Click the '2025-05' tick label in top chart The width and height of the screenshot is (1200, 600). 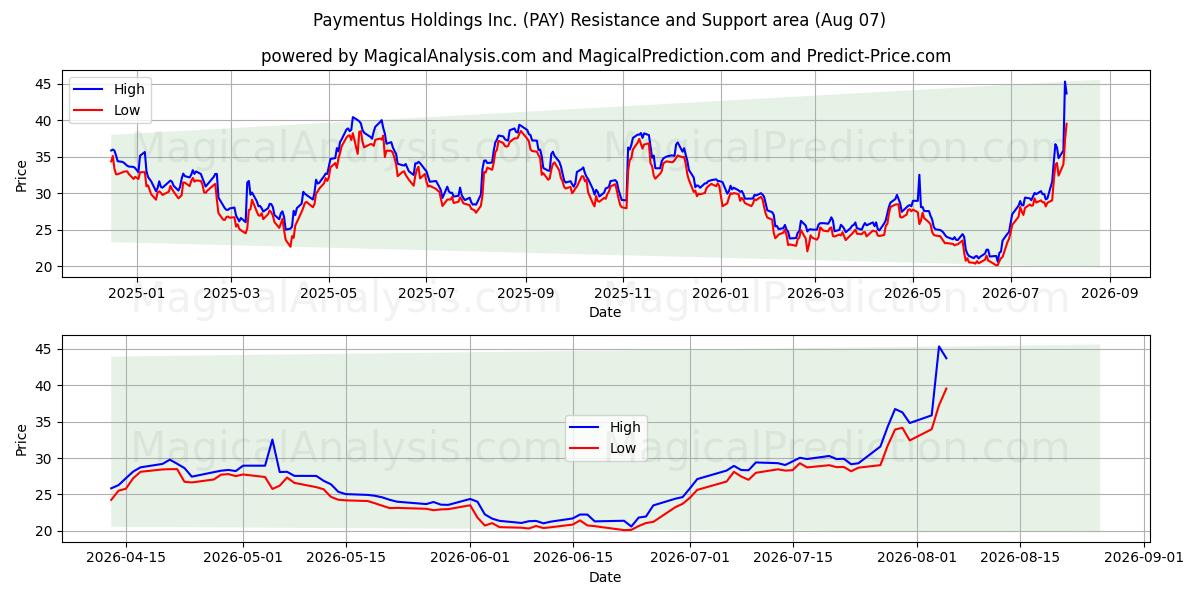(329, 293)
